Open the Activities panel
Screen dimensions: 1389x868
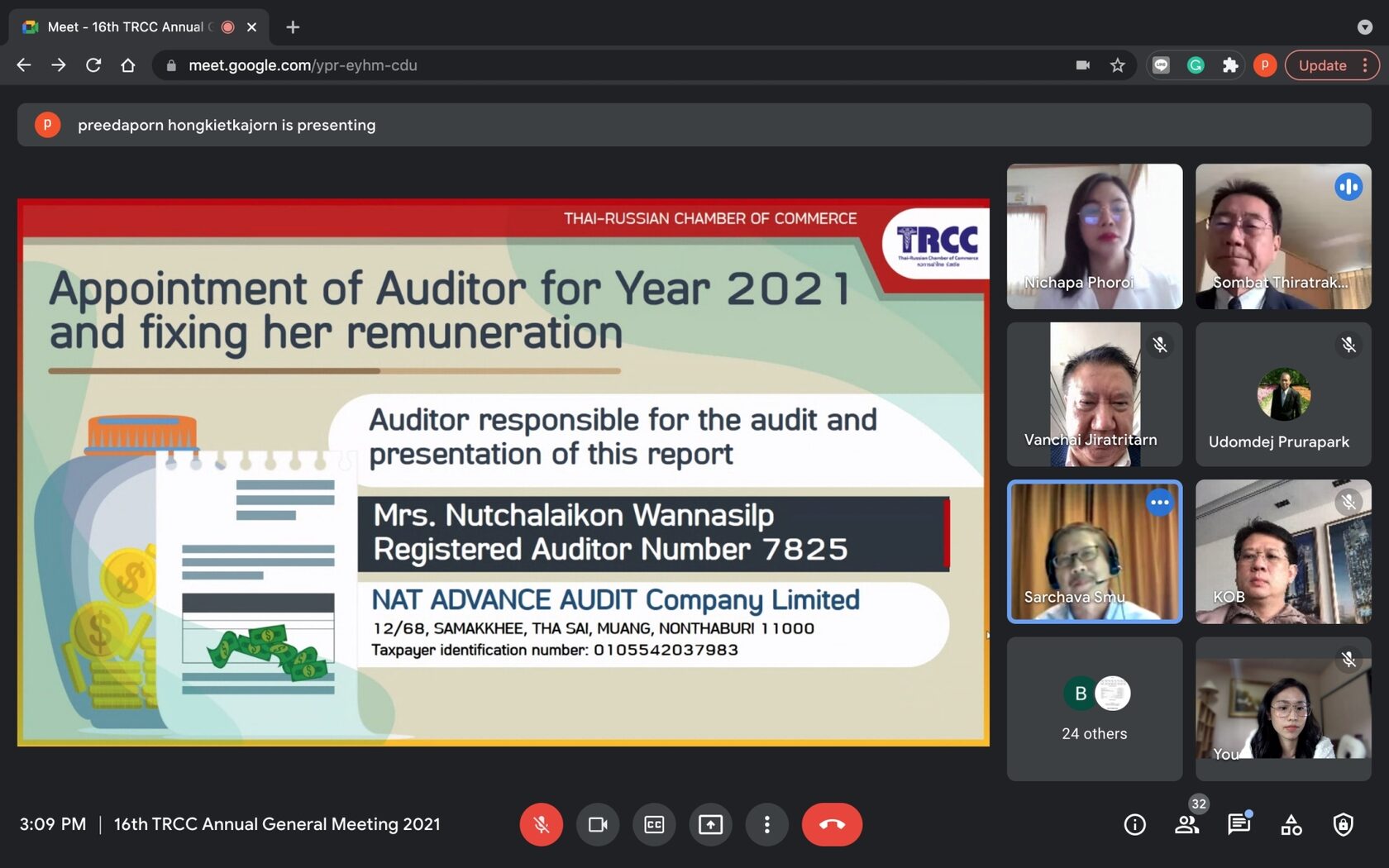pos(1291,824)
